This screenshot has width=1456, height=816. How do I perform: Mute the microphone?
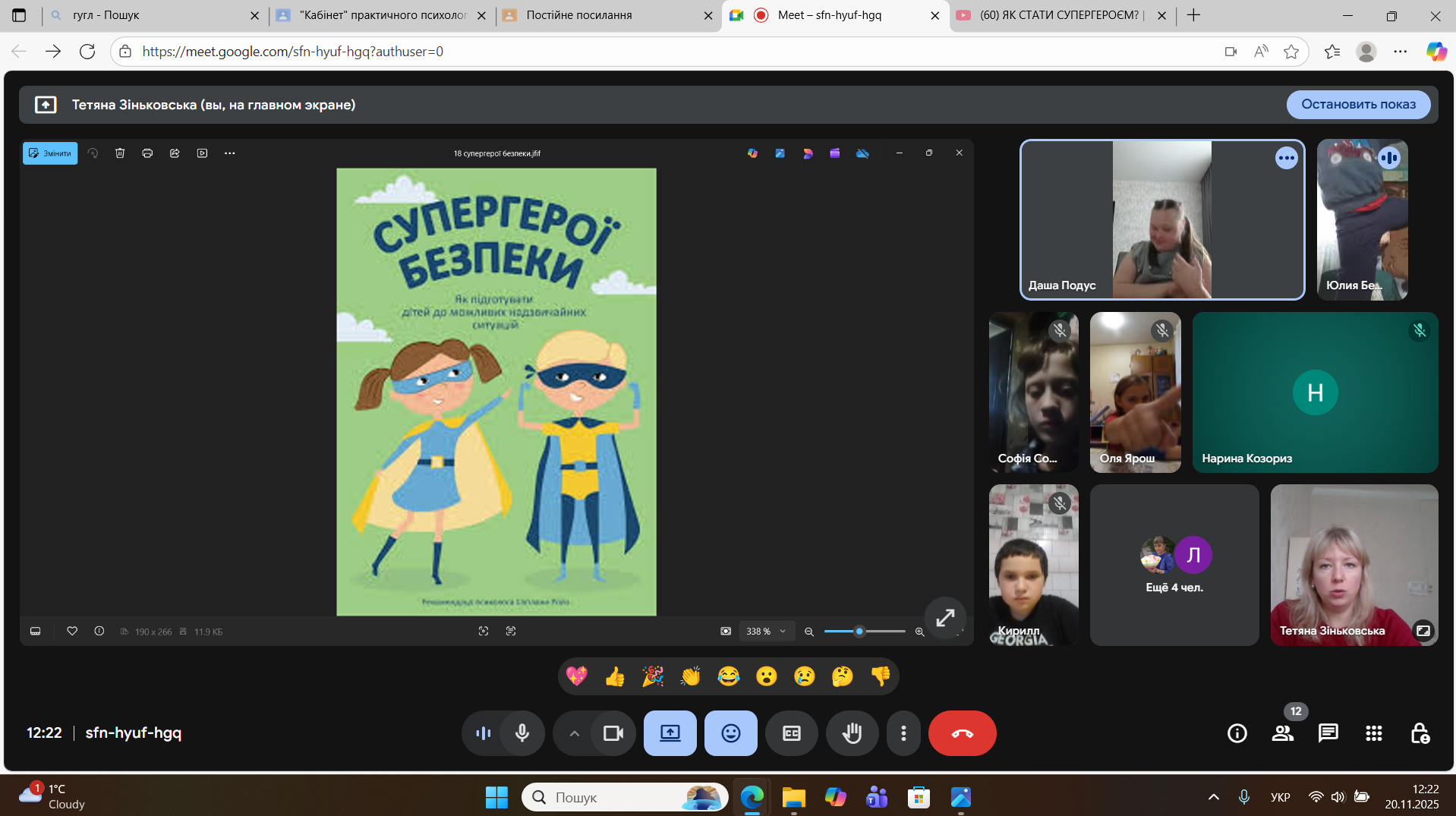coord(522,733)
